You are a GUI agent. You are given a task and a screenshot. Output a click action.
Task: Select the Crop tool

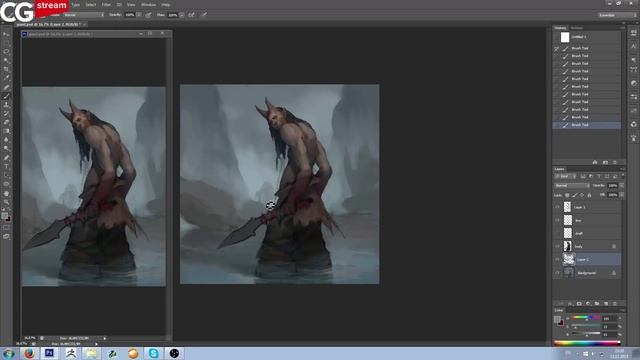tap(6, 69)
